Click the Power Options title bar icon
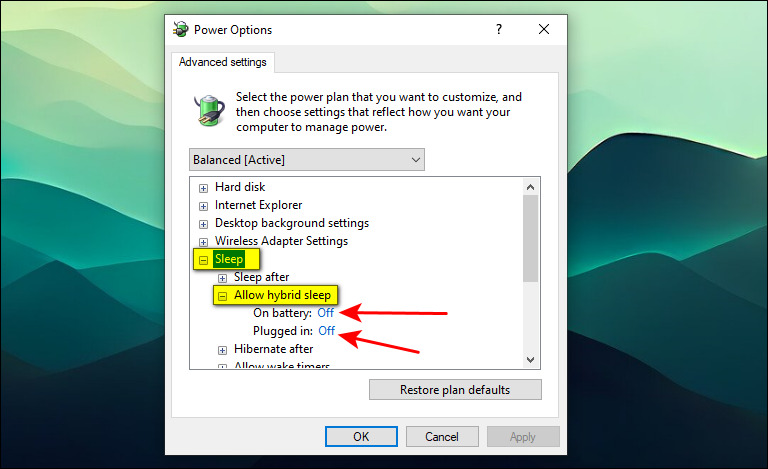The width and height of the screenshot is (768, 469). tap(181, 29)
